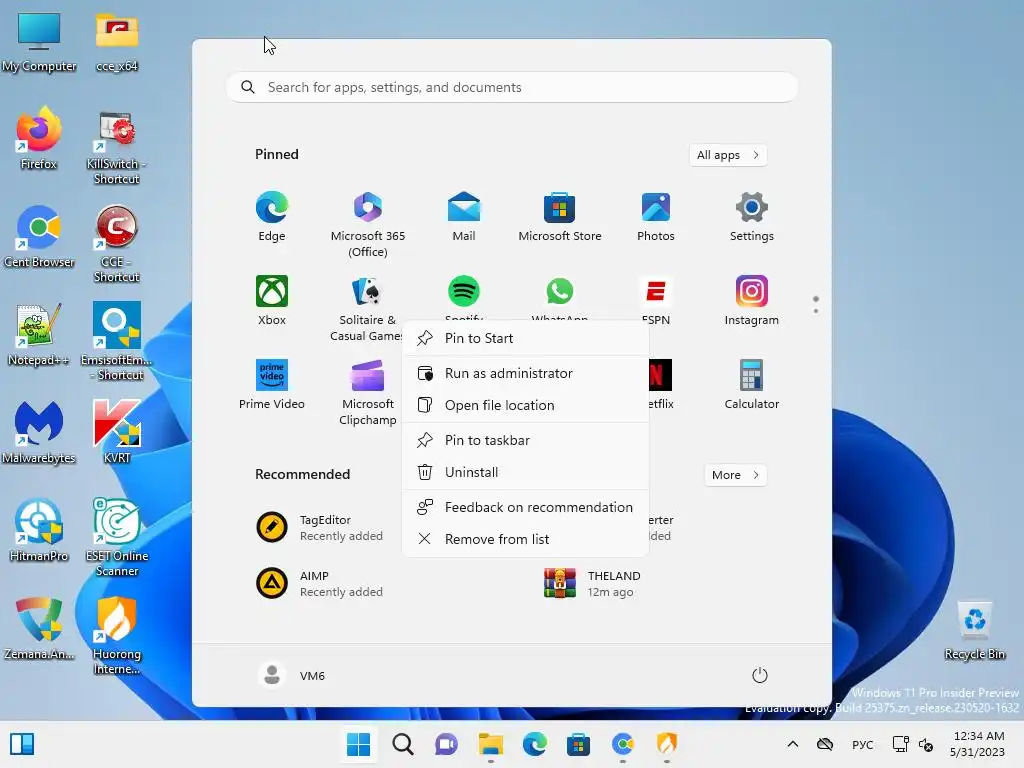Open VM6 user account menu
Viewport: 1024px width, 768px height.
[292, 675]
